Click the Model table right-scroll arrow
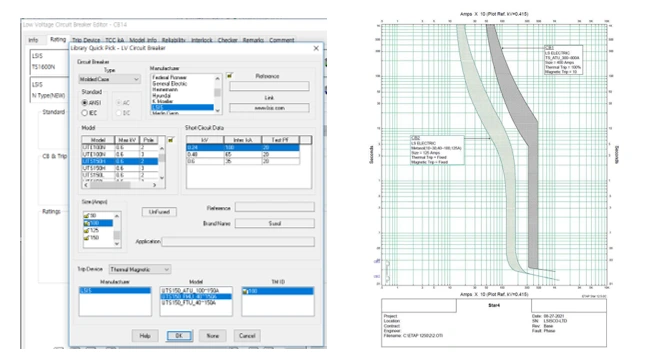 pos(155,185)
